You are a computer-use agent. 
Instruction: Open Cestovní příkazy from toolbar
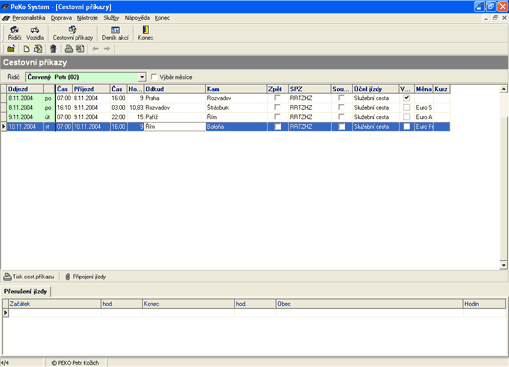tap(73, 33)
